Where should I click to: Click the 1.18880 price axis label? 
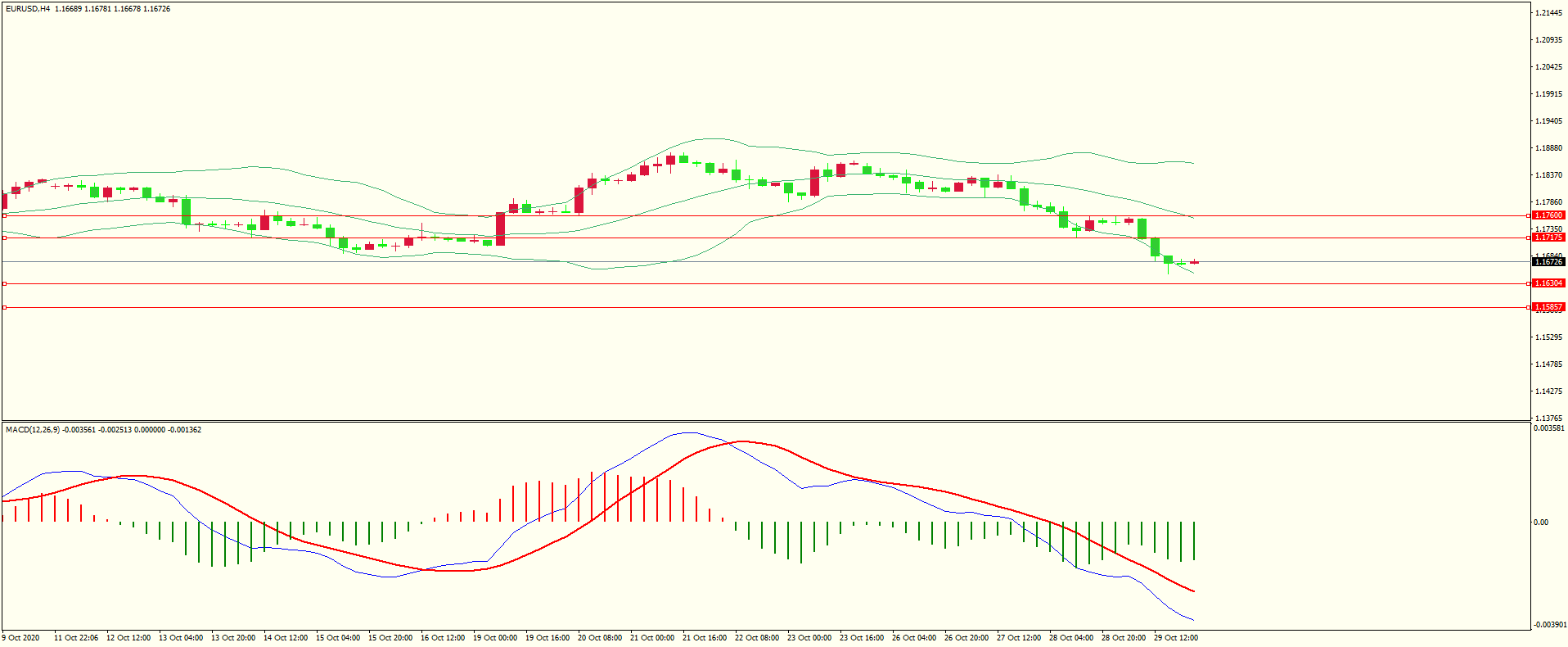[1548, 148]
